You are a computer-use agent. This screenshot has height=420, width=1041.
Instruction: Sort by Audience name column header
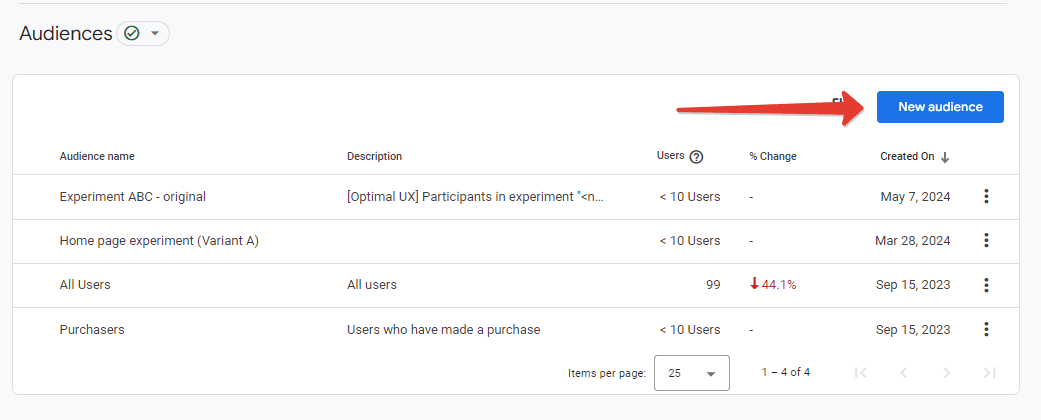click(97, 157)
